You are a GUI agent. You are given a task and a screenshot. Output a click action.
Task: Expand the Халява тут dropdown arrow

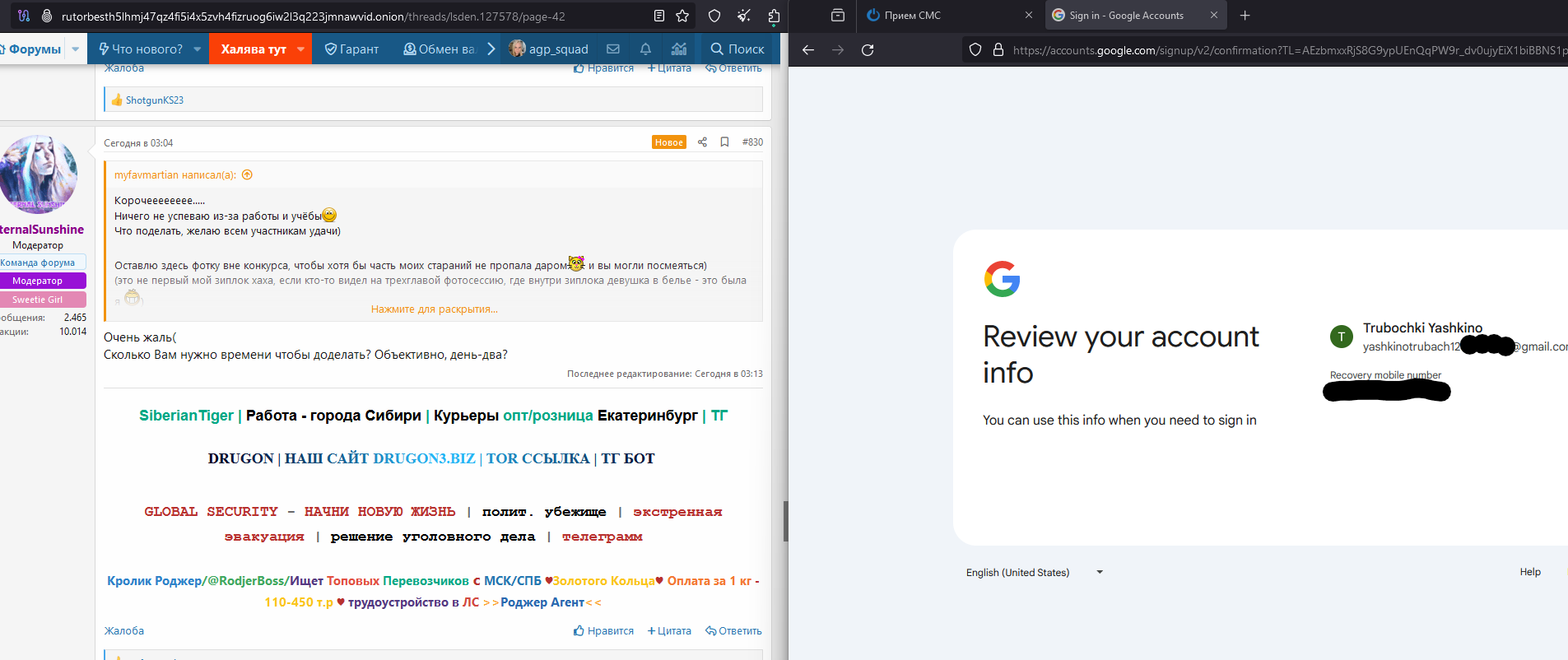click(300, 49)
